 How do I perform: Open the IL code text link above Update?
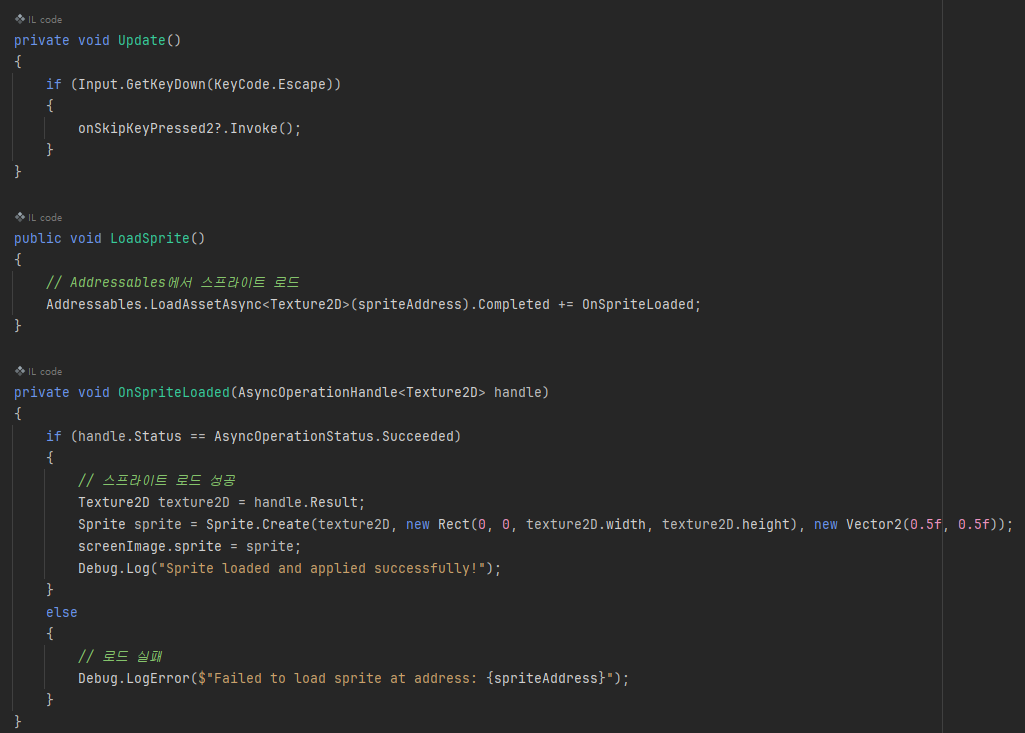pyautogui.click(x=45, y=20)
